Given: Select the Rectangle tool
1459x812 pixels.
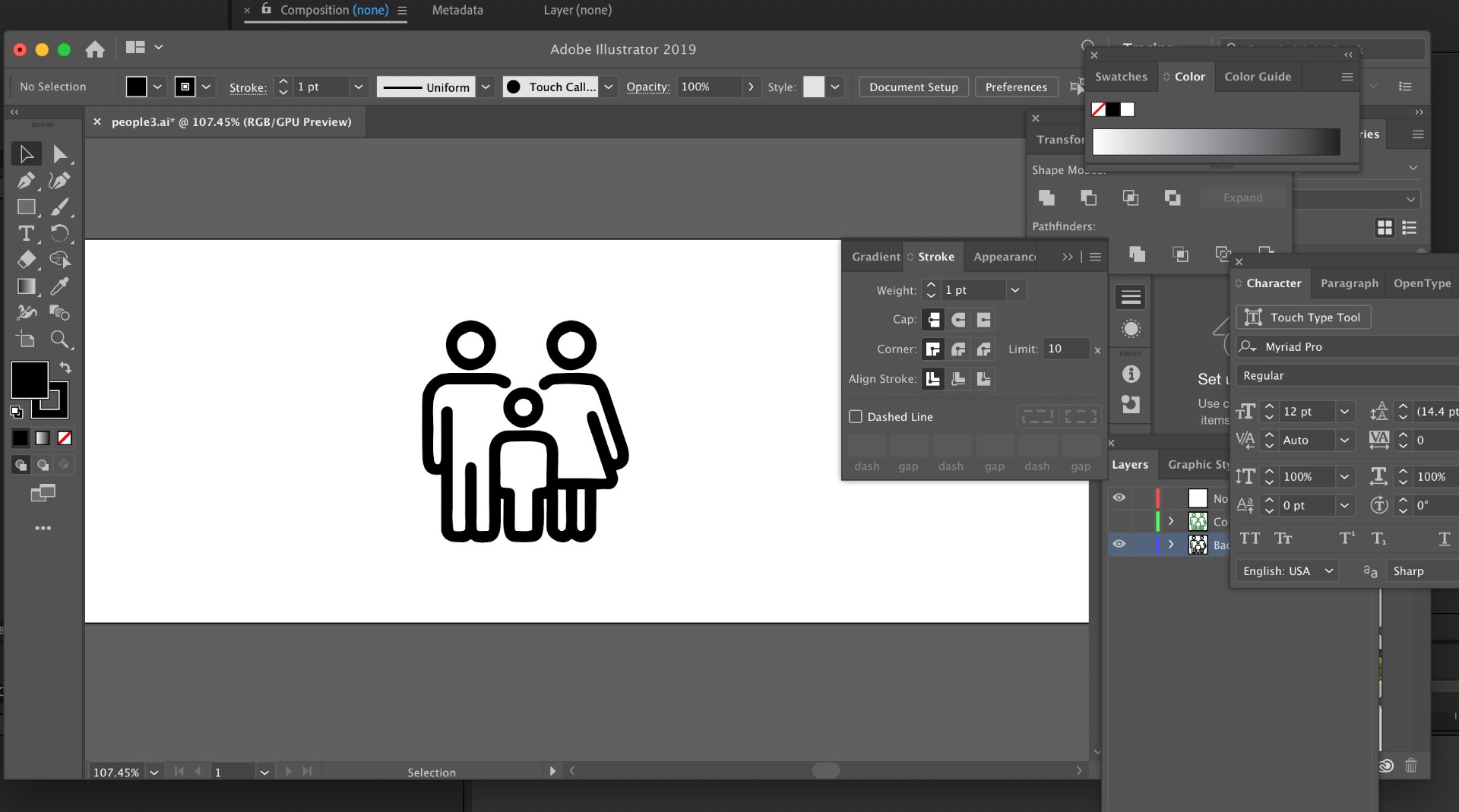Looking at the screenshot, I should point(27,207).
